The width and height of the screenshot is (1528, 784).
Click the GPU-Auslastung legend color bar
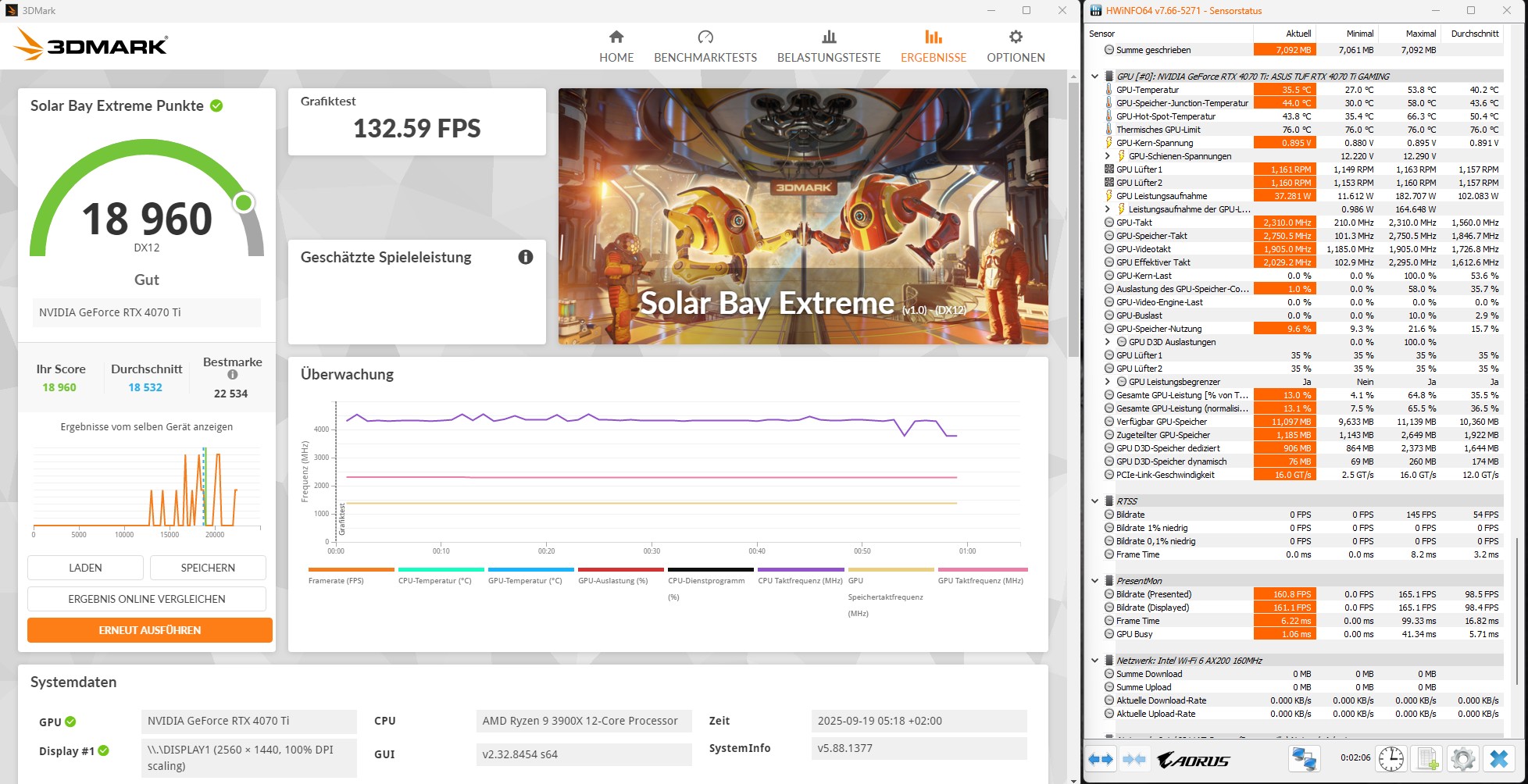[x=621, y=569]
